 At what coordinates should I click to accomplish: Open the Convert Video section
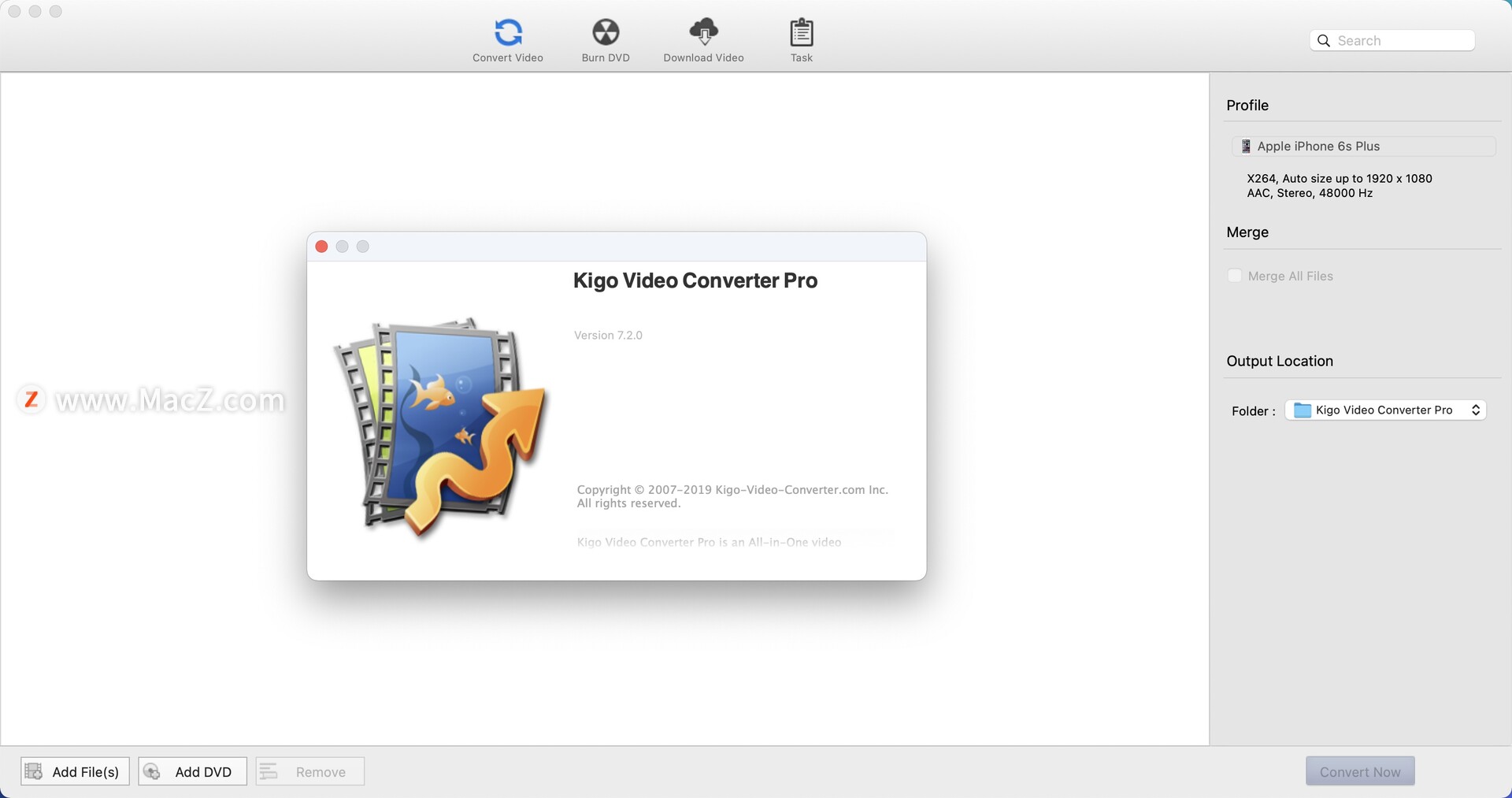click(x=508, y=40)
